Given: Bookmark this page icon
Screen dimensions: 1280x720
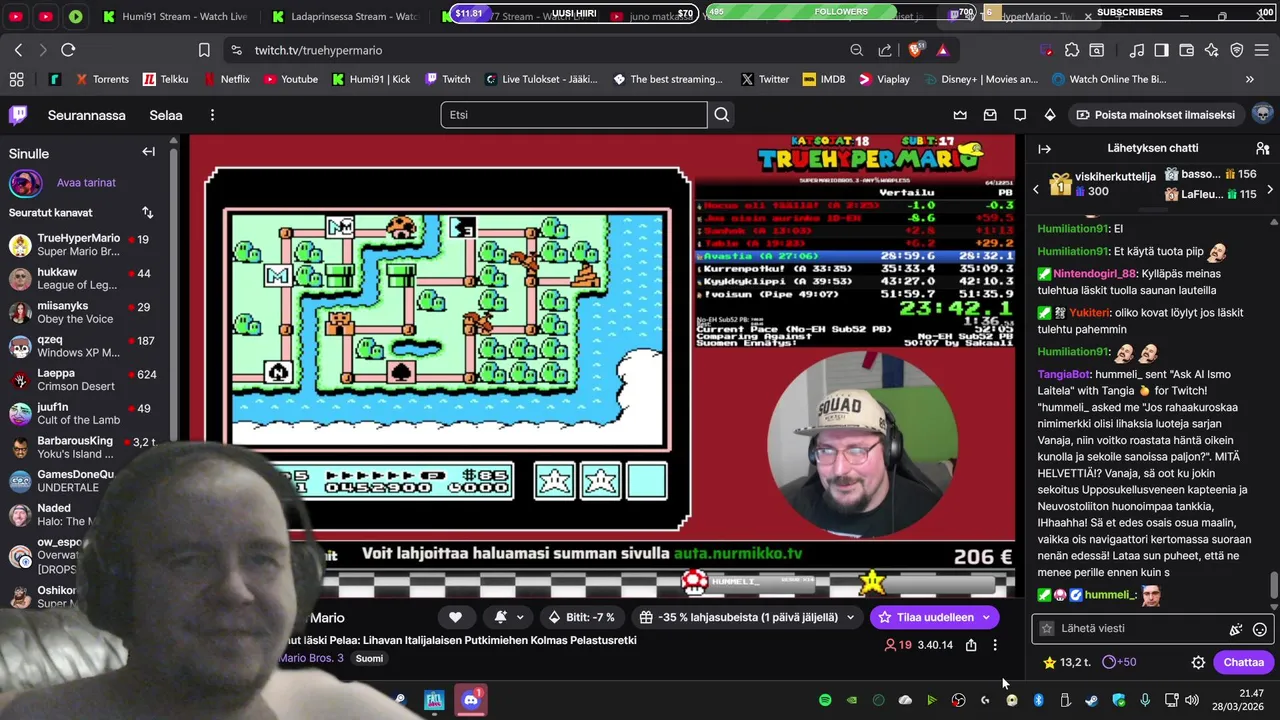Looking at the screenshot, I should tap(204, 50).
